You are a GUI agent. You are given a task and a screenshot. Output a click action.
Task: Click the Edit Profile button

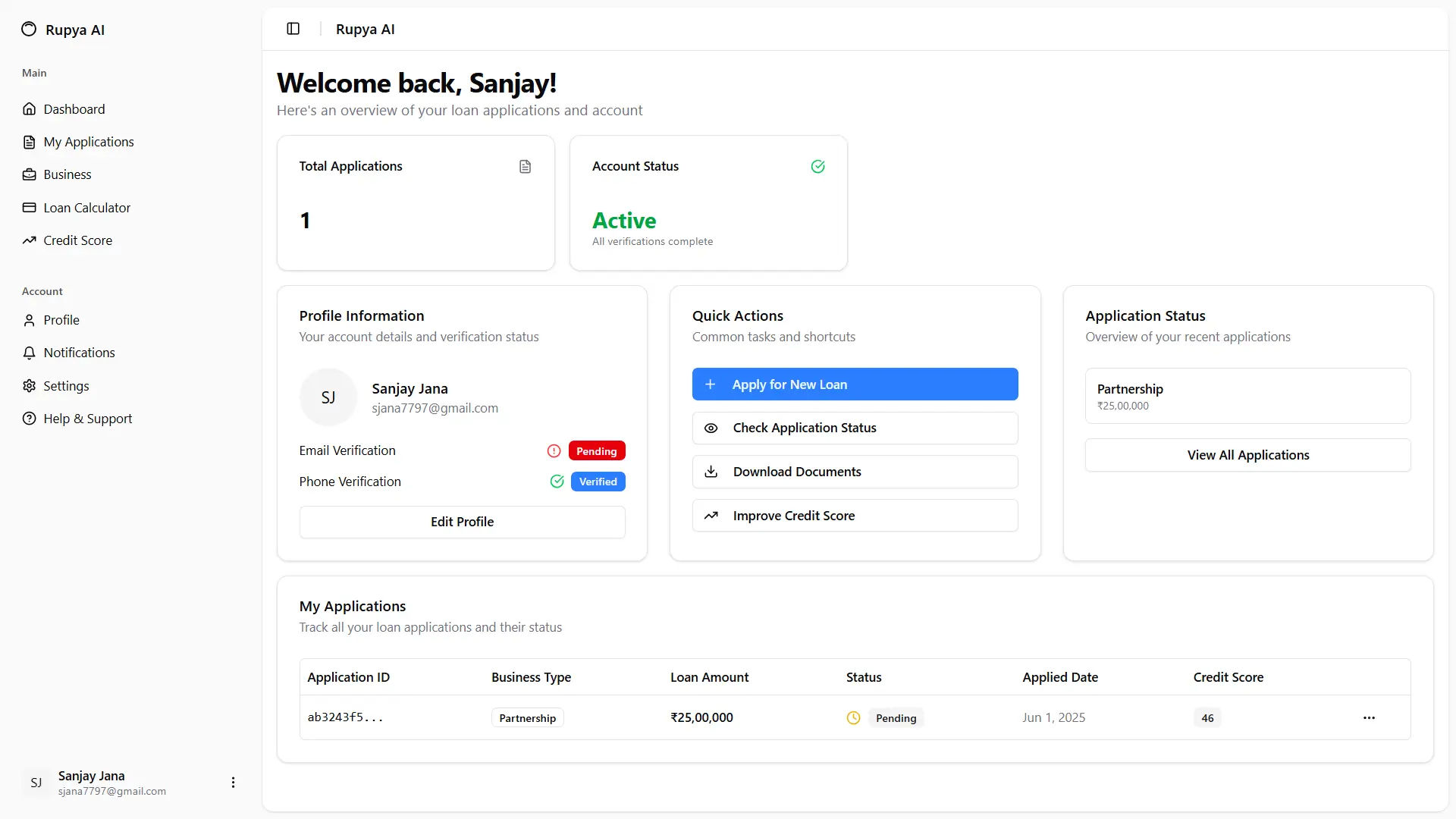462,522
